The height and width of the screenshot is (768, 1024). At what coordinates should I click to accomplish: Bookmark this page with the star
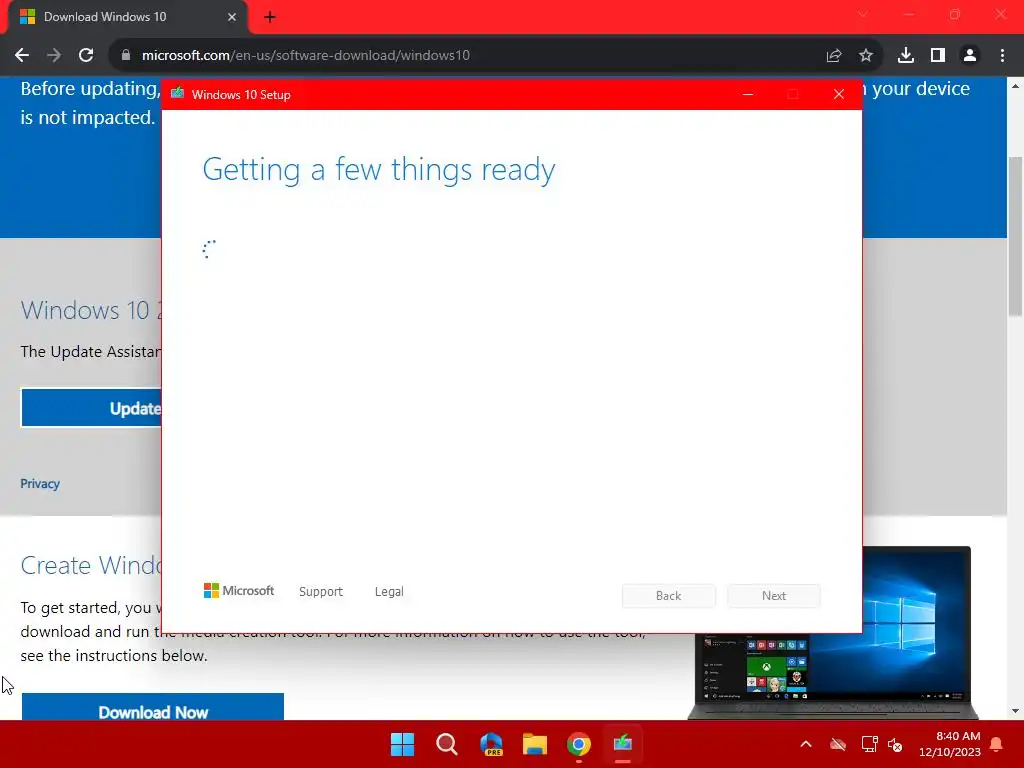pyautogui.click(x=866, y=56)
